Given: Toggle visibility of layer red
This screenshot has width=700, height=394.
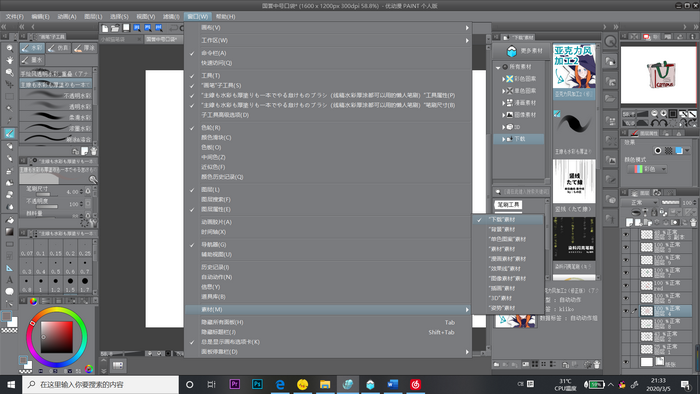Looking at the screenshot, I should 626,286.
